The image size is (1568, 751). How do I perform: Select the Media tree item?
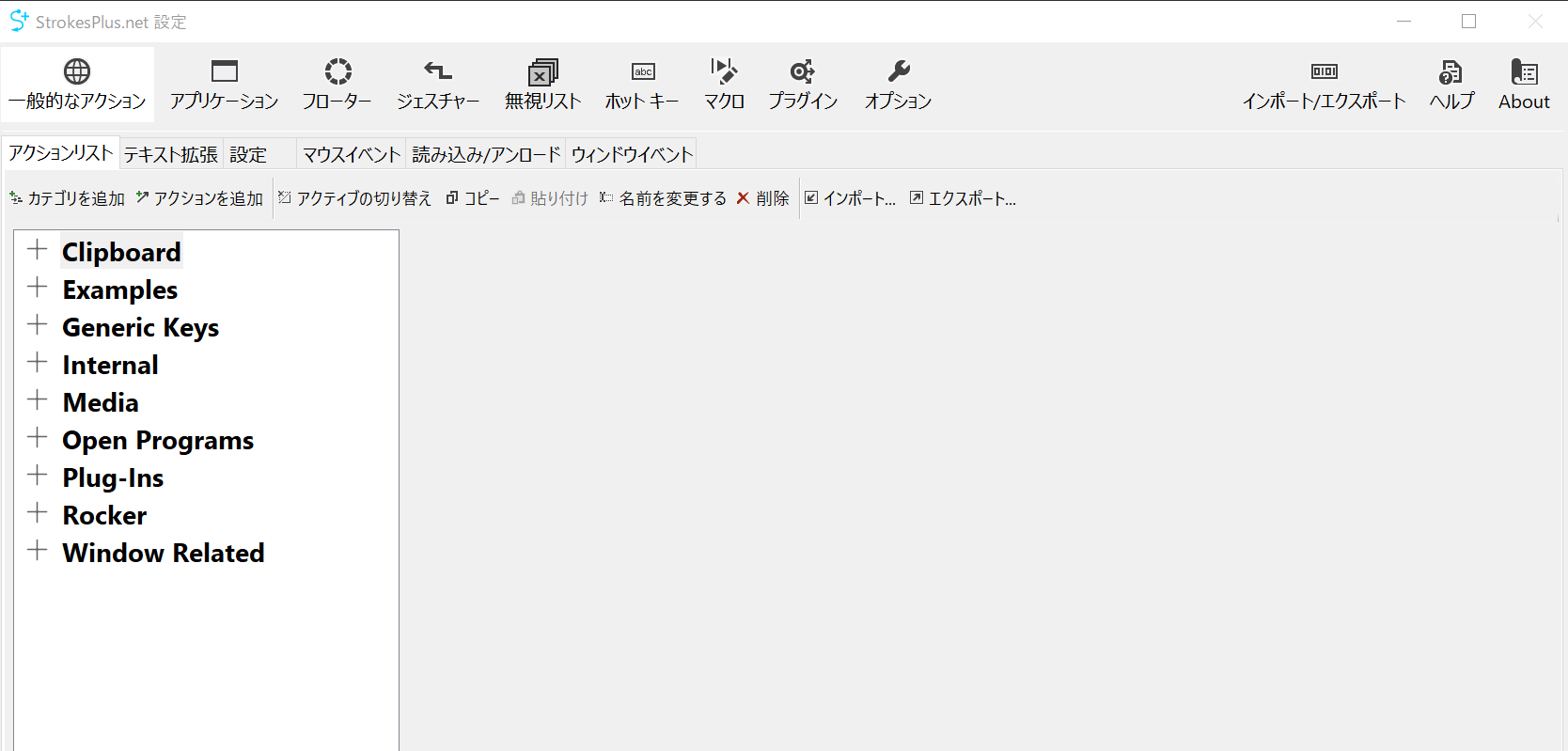pyautogui.click(x=101, y=402)
